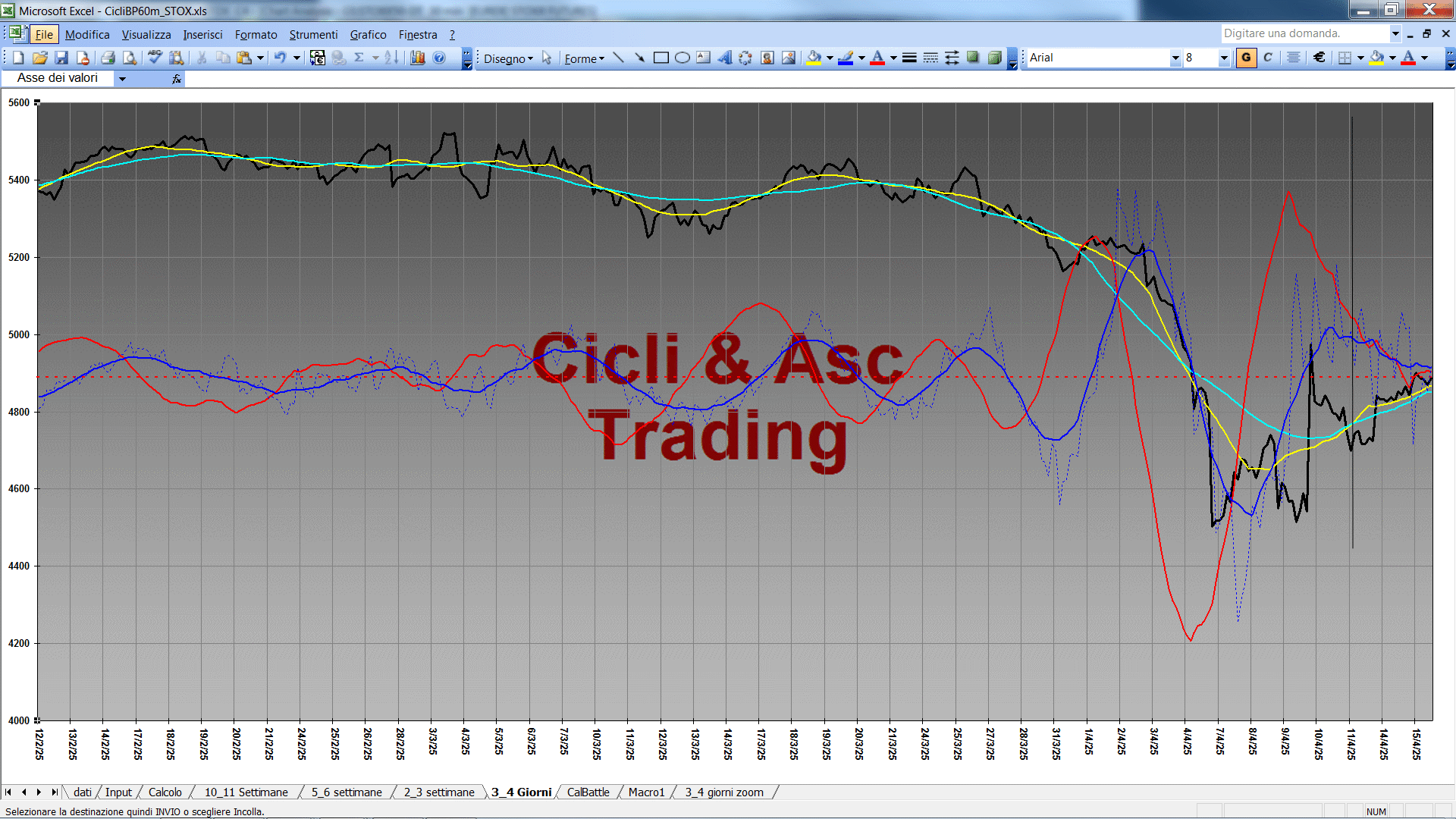1456x819 pixels.
Task: Toggle bold (G) formatting
Action: tap(1246, 58)
